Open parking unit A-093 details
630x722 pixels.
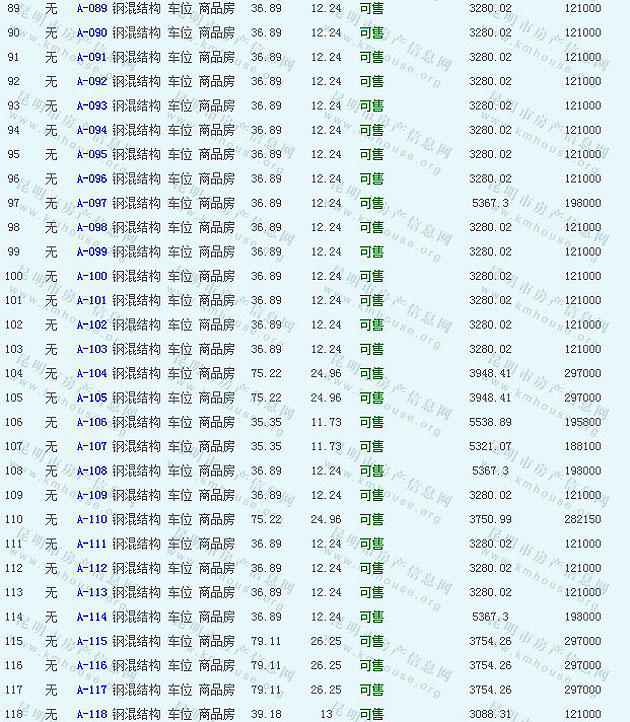click(x=91, y=106)
